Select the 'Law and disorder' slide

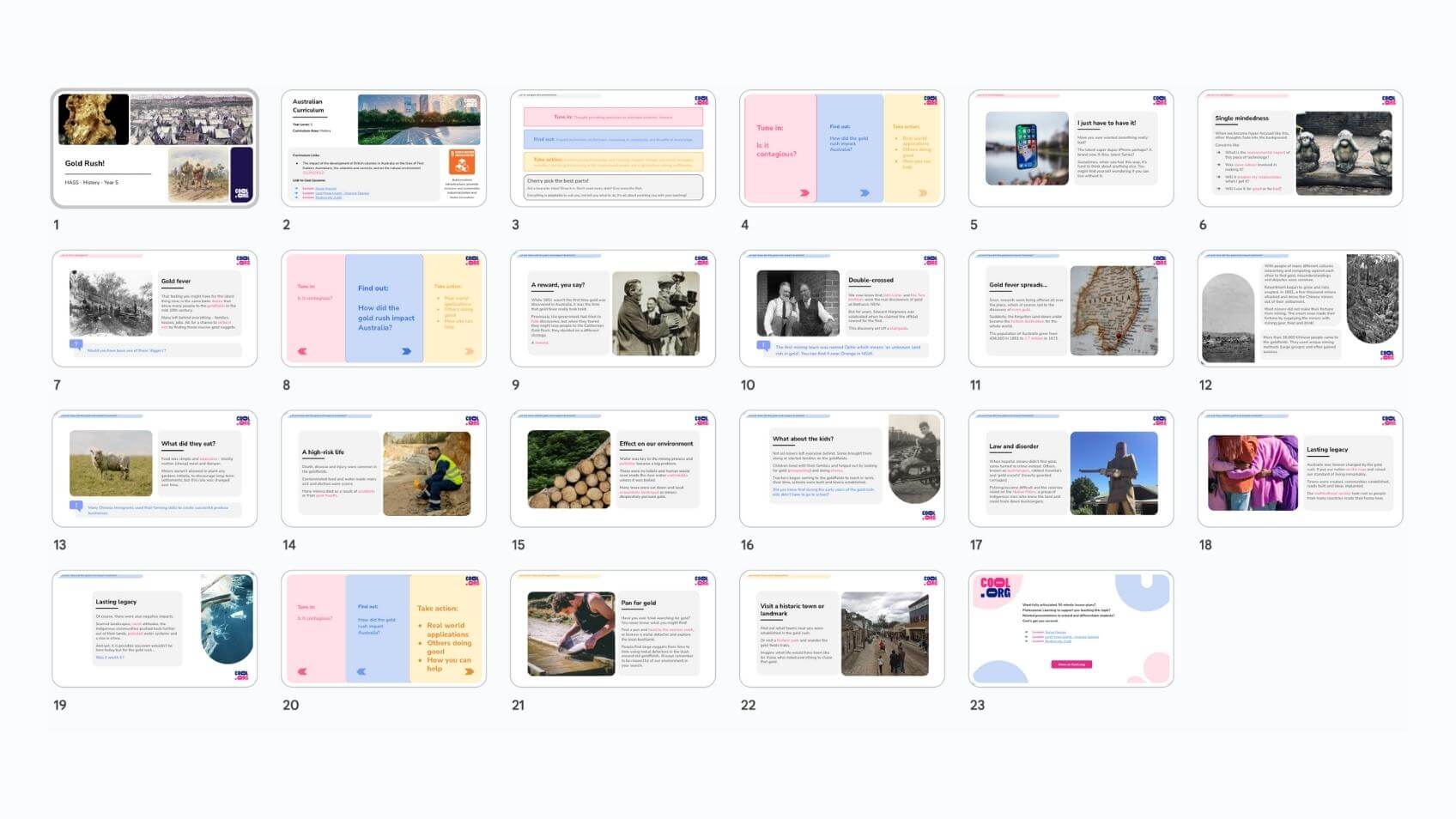coord(1071,469)
